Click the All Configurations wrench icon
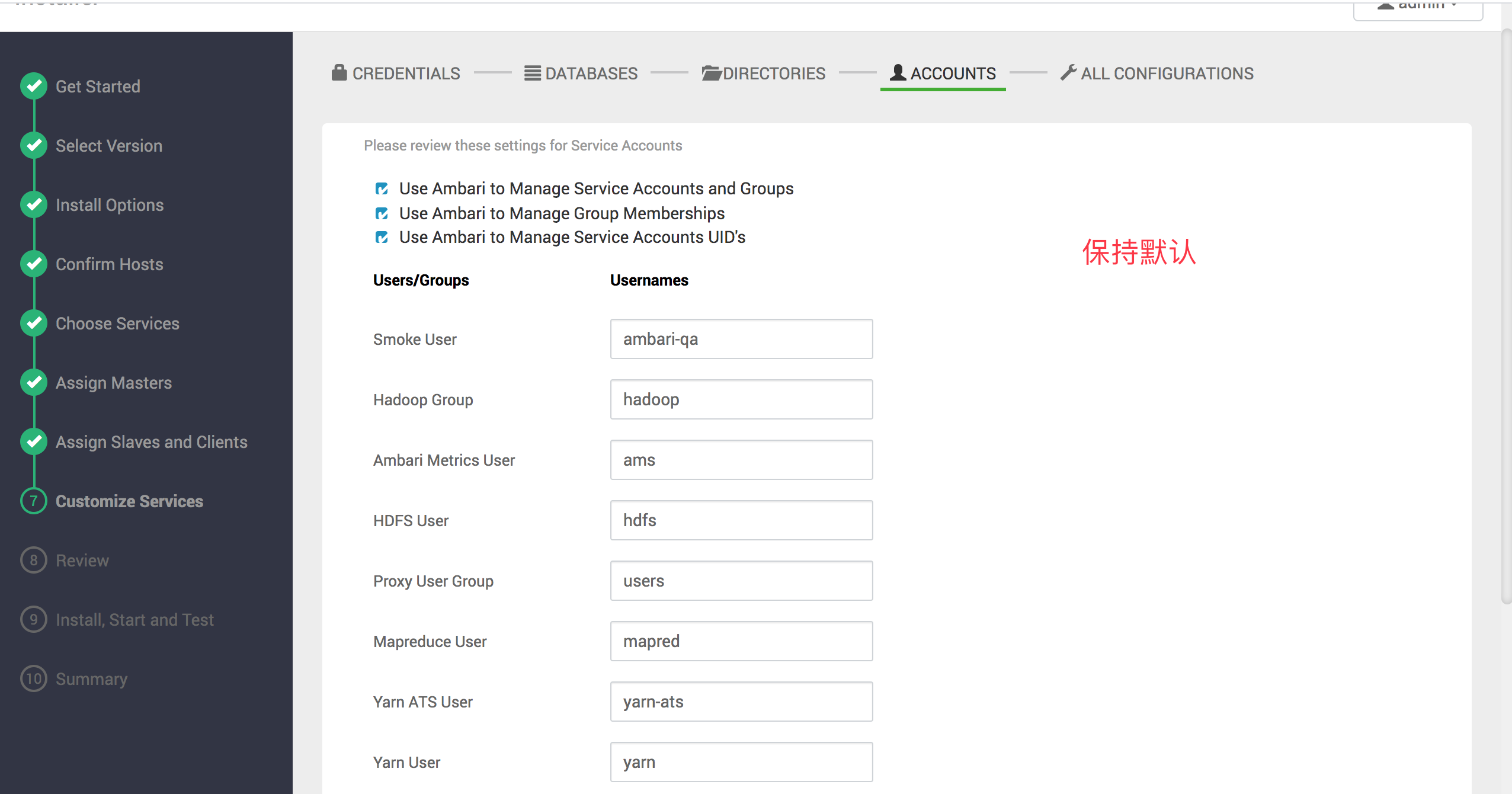 1068,72
